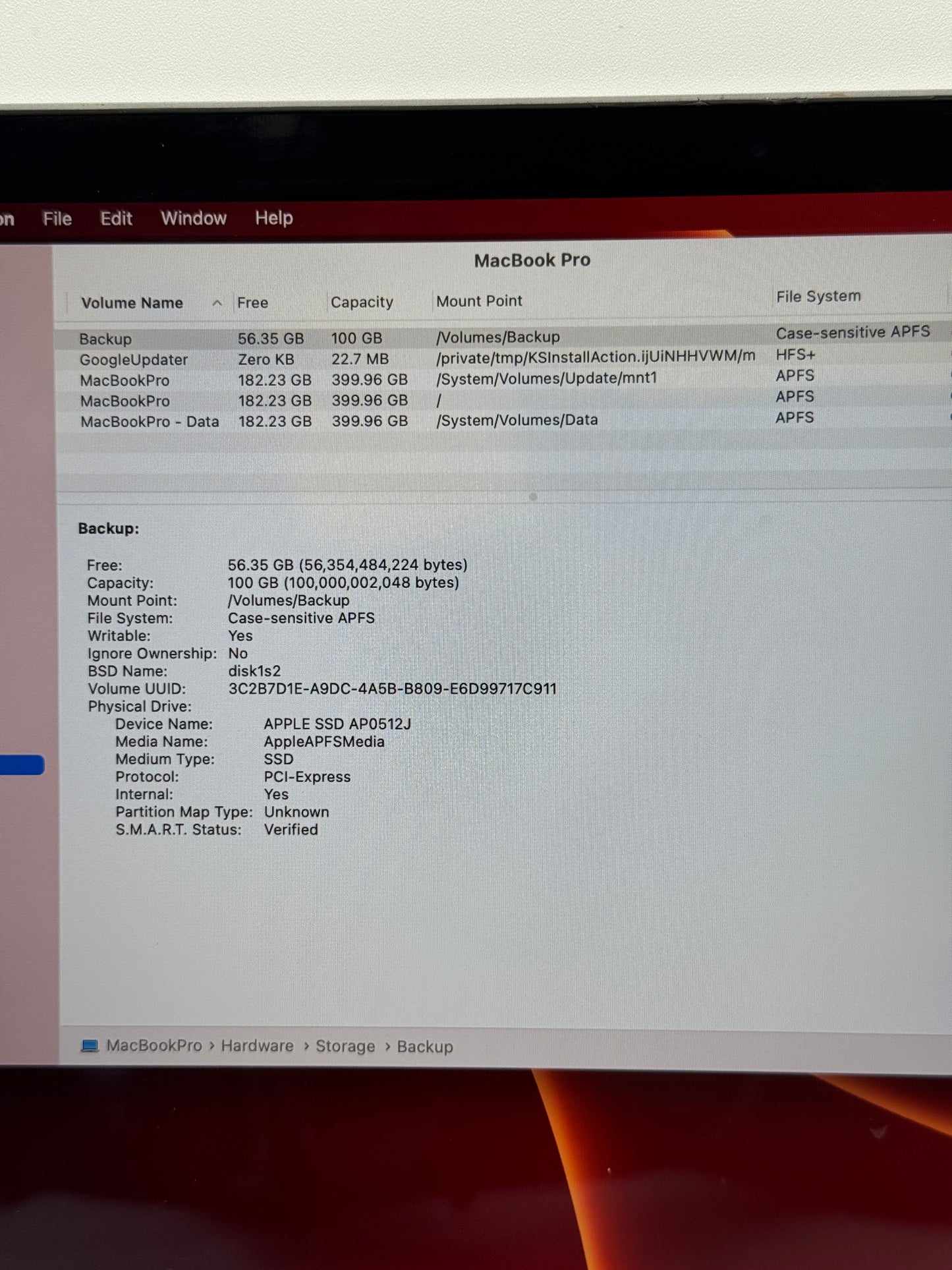Click the Partition Map Type Unknown value
Viewport: 952px width, 1270px height.
tap(296, 812)
